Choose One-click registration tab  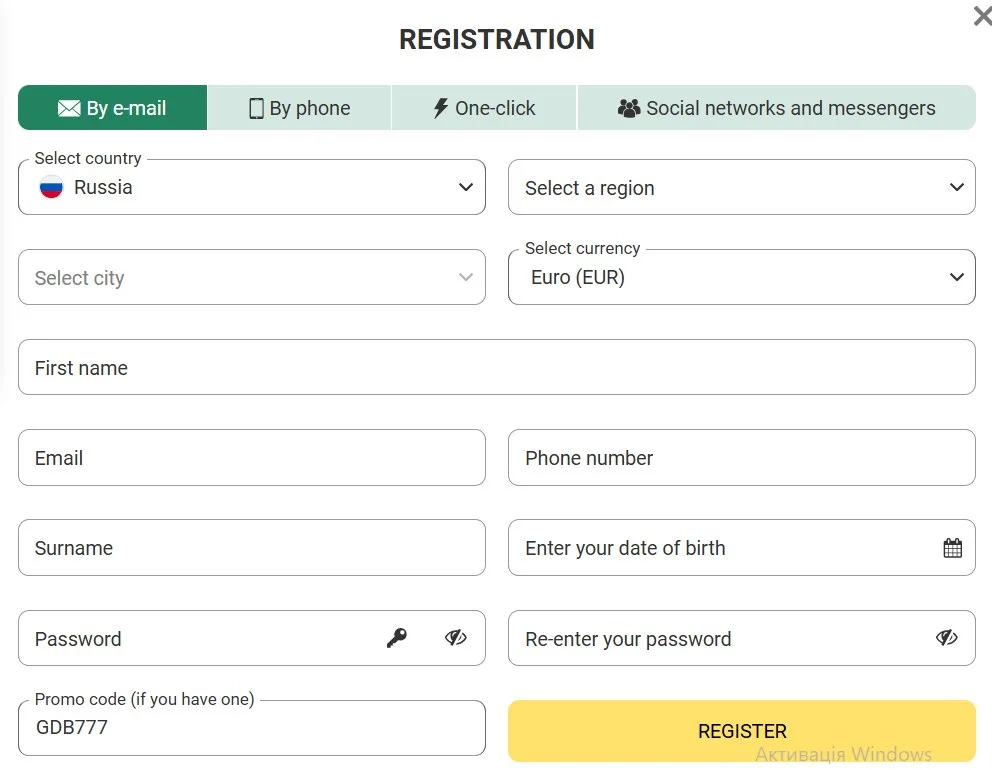[484, 108]
